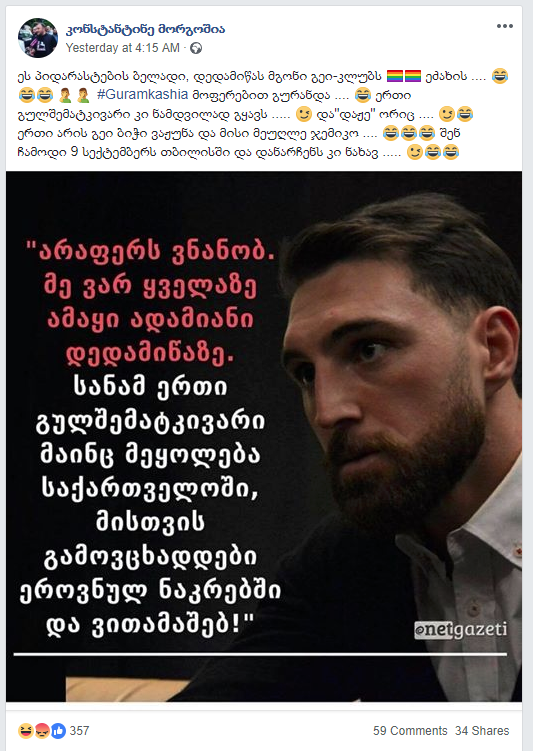
Task: Open the 357 reactions count list
Action: click(79, 731)
